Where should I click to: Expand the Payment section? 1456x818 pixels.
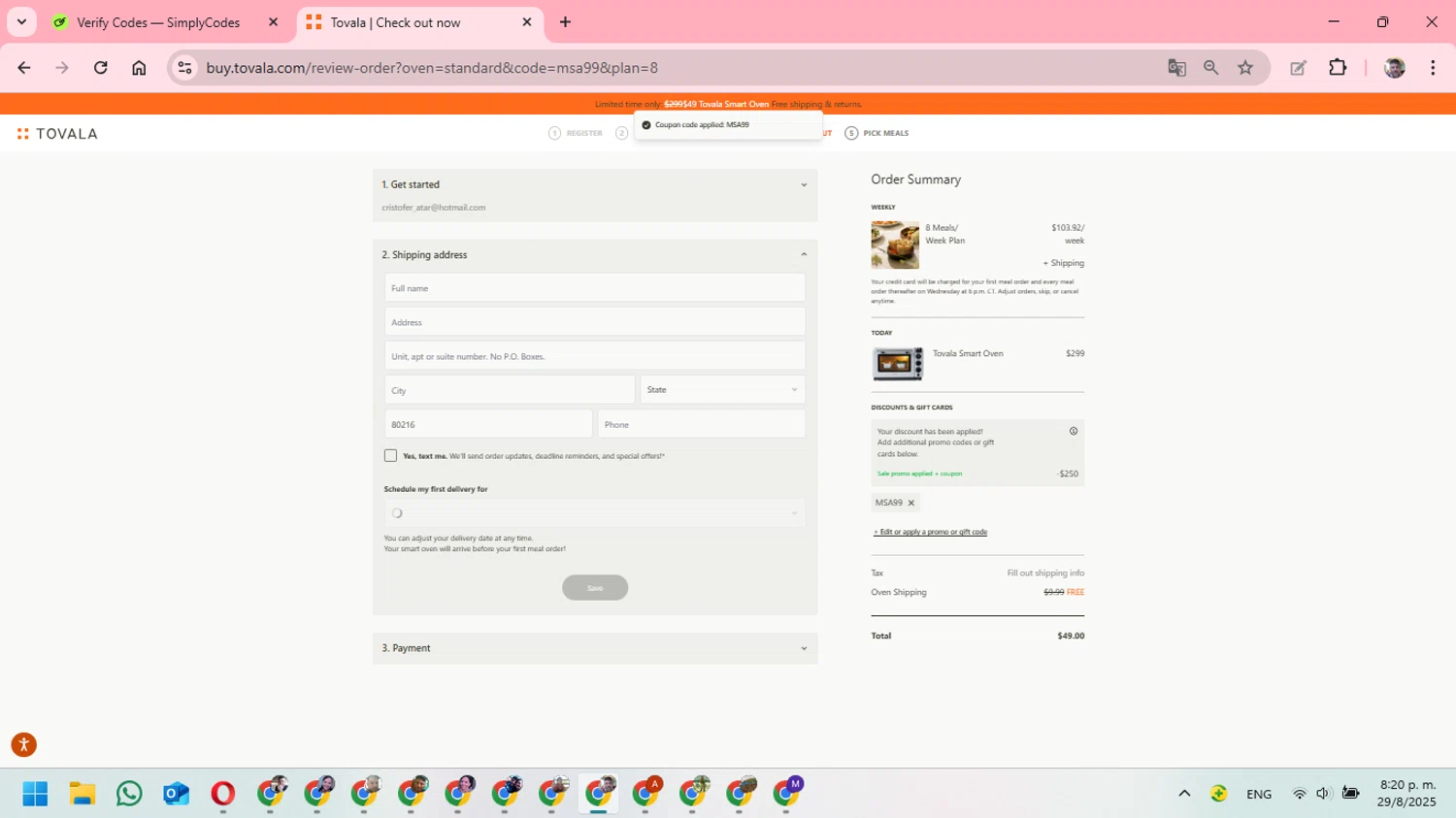pyautogui.click(x=804, y=648)
